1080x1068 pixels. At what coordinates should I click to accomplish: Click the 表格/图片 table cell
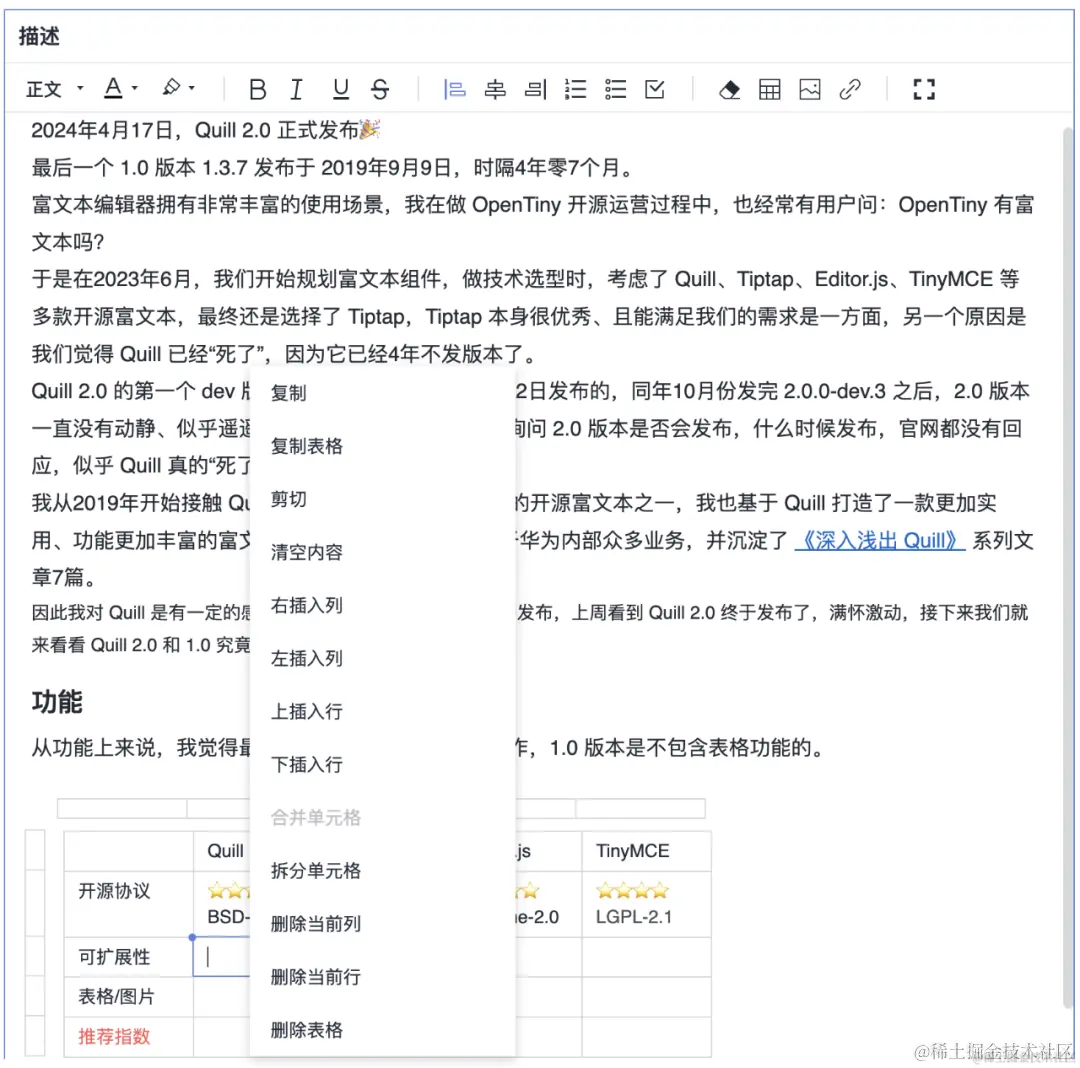point(129,996)
